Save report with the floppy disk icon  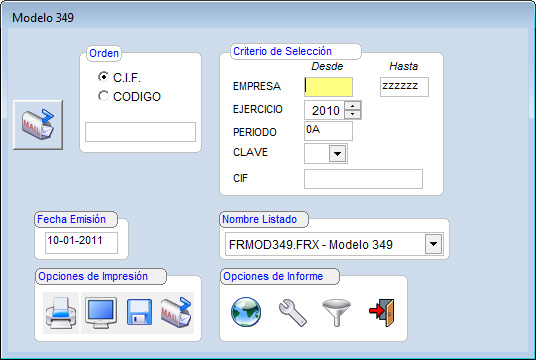(139, 312)
